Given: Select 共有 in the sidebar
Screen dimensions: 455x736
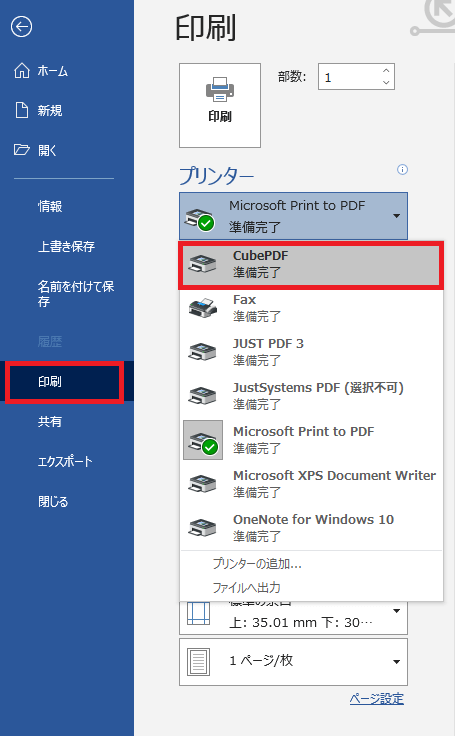Looking at the screenshot, I should click(x=50, y=422).
